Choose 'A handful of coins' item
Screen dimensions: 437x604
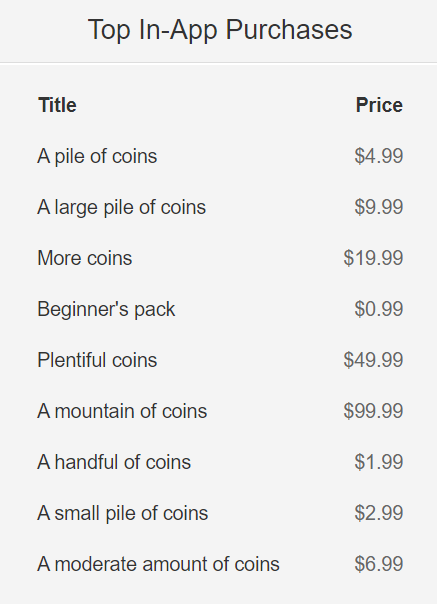pyautogui.click(x=114, y=462)
